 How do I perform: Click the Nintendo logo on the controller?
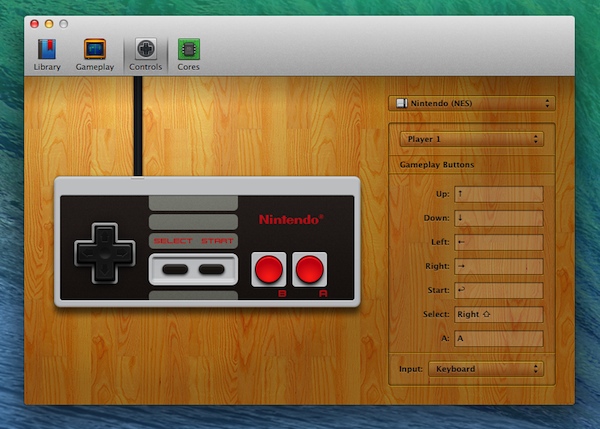point(291,220)
